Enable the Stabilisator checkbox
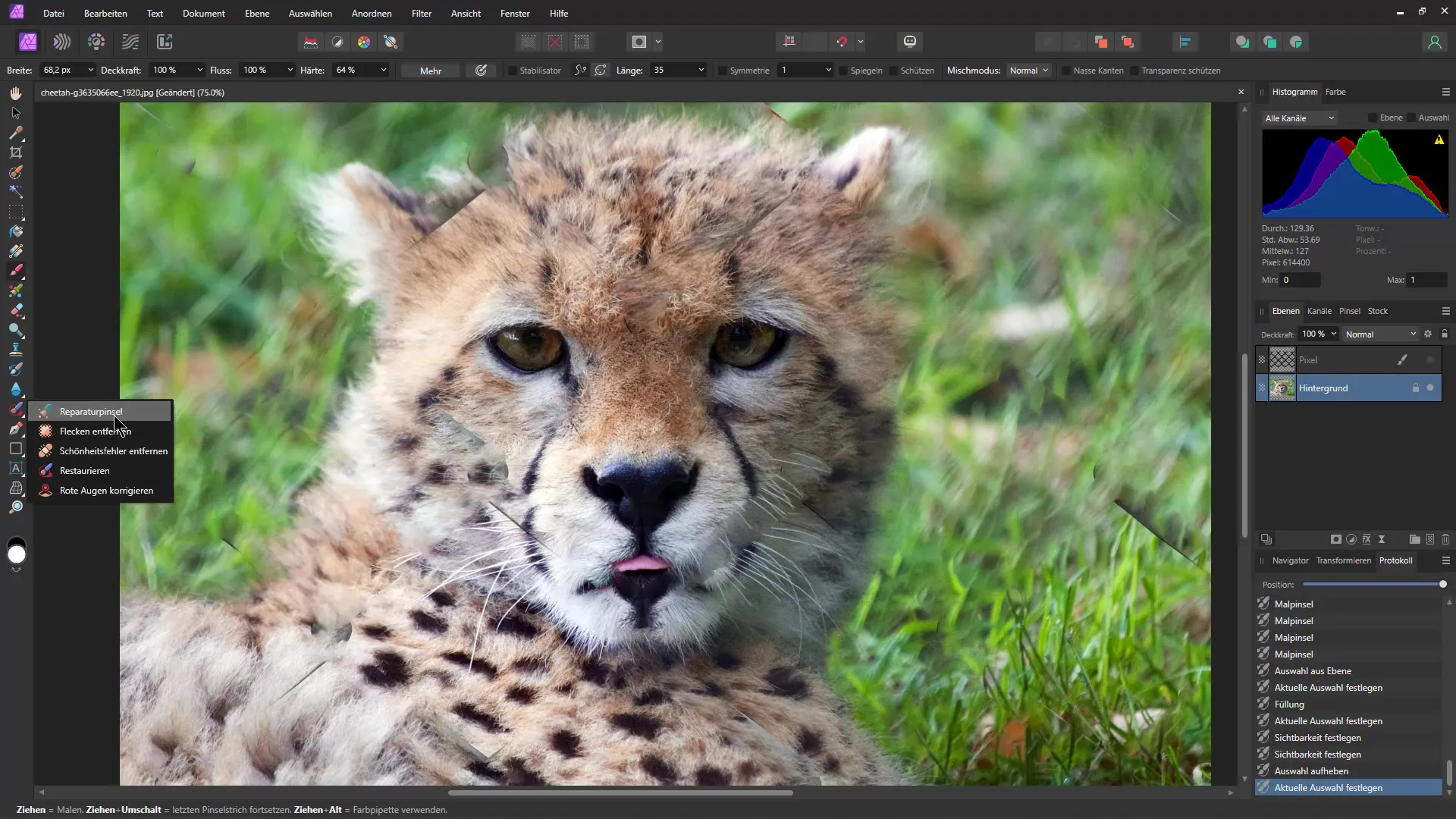This screenshot has width=1456, height=819. 513,71
